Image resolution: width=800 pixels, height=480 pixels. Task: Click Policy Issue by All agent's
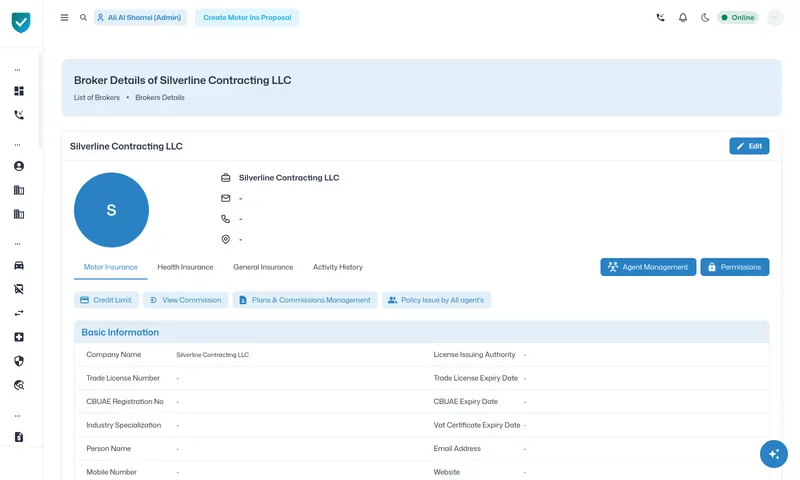tap(436, 300)
